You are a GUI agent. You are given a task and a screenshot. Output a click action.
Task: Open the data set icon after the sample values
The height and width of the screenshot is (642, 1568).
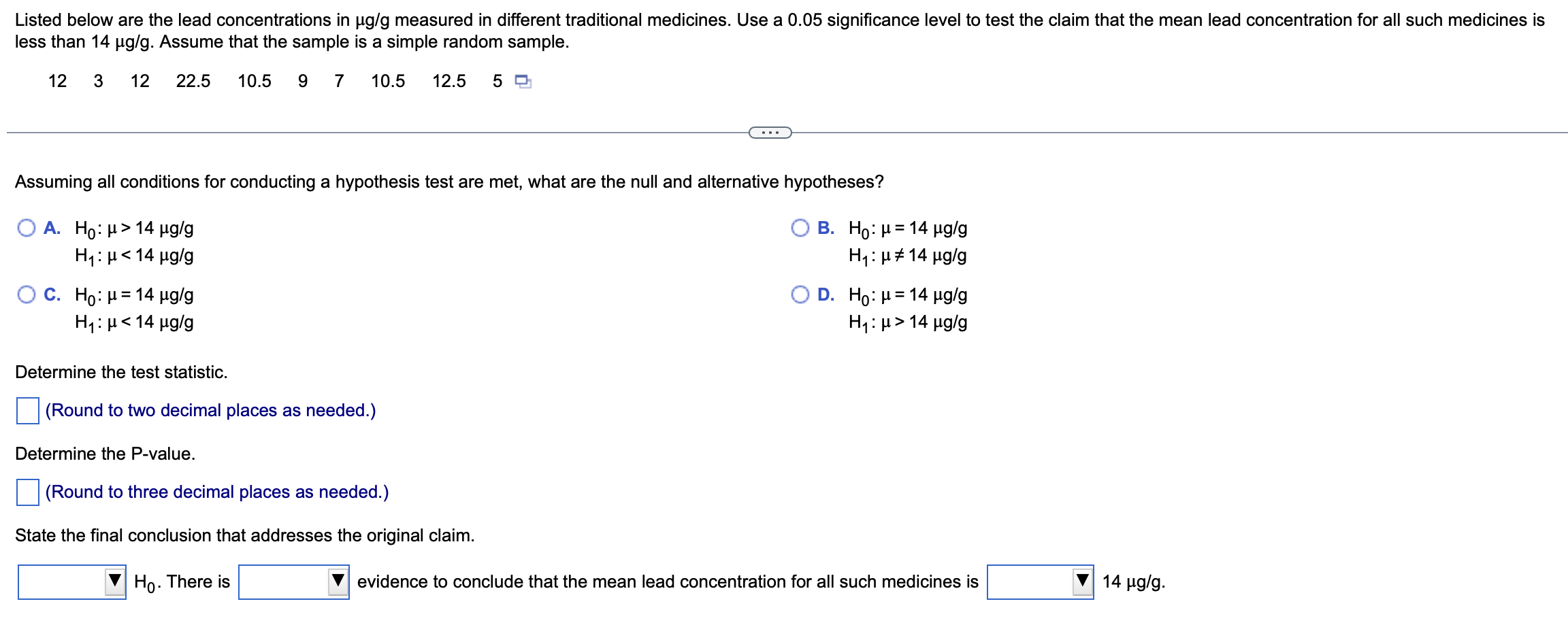(x=523, y=80)
